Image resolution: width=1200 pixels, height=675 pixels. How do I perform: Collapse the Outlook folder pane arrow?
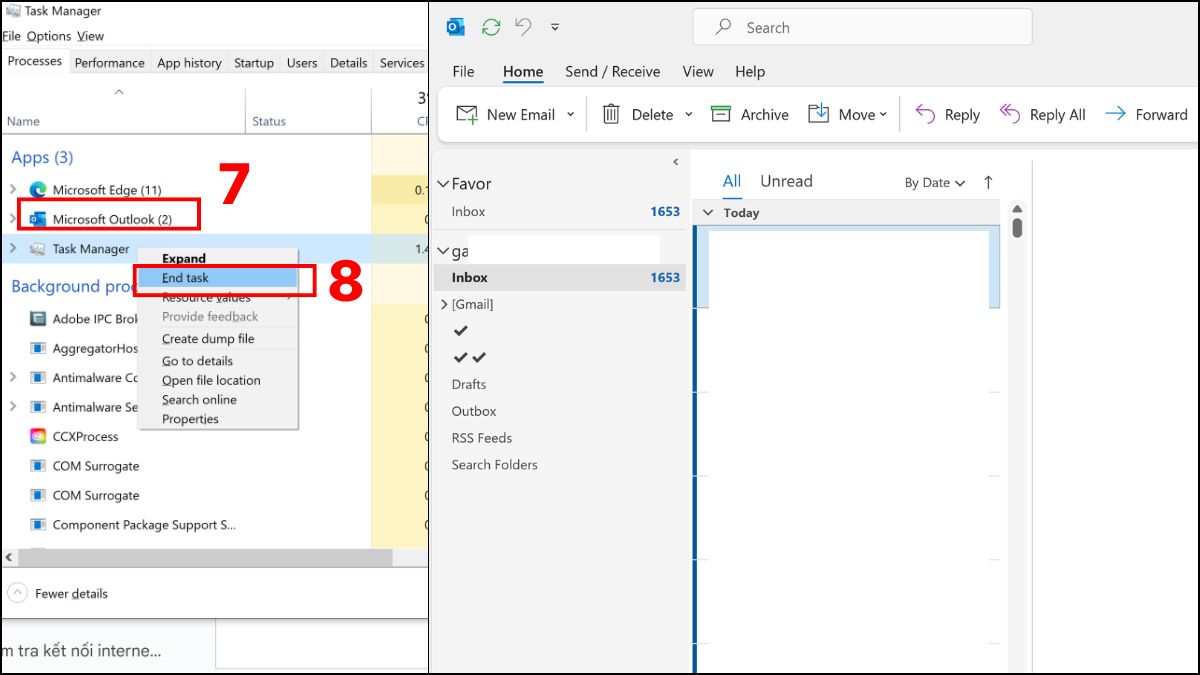pos(676,162)
